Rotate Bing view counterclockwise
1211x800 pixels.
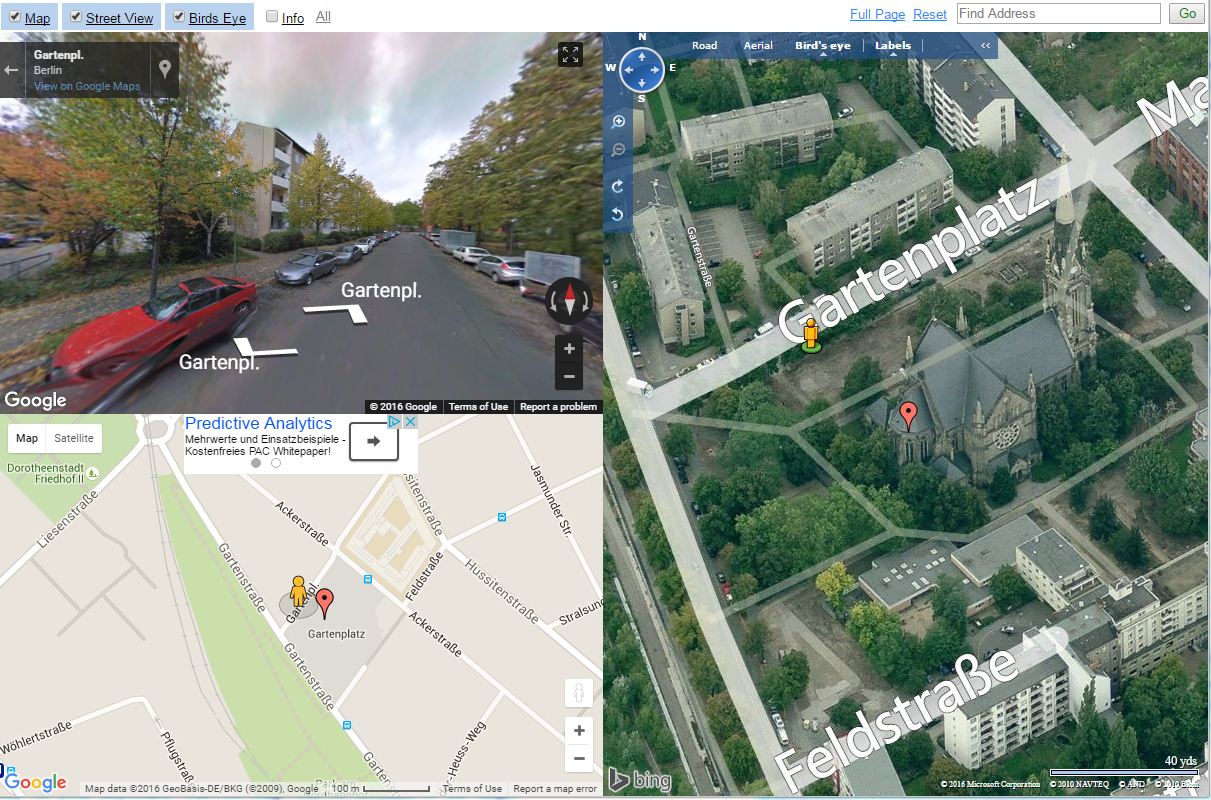(x=618, y=214)
